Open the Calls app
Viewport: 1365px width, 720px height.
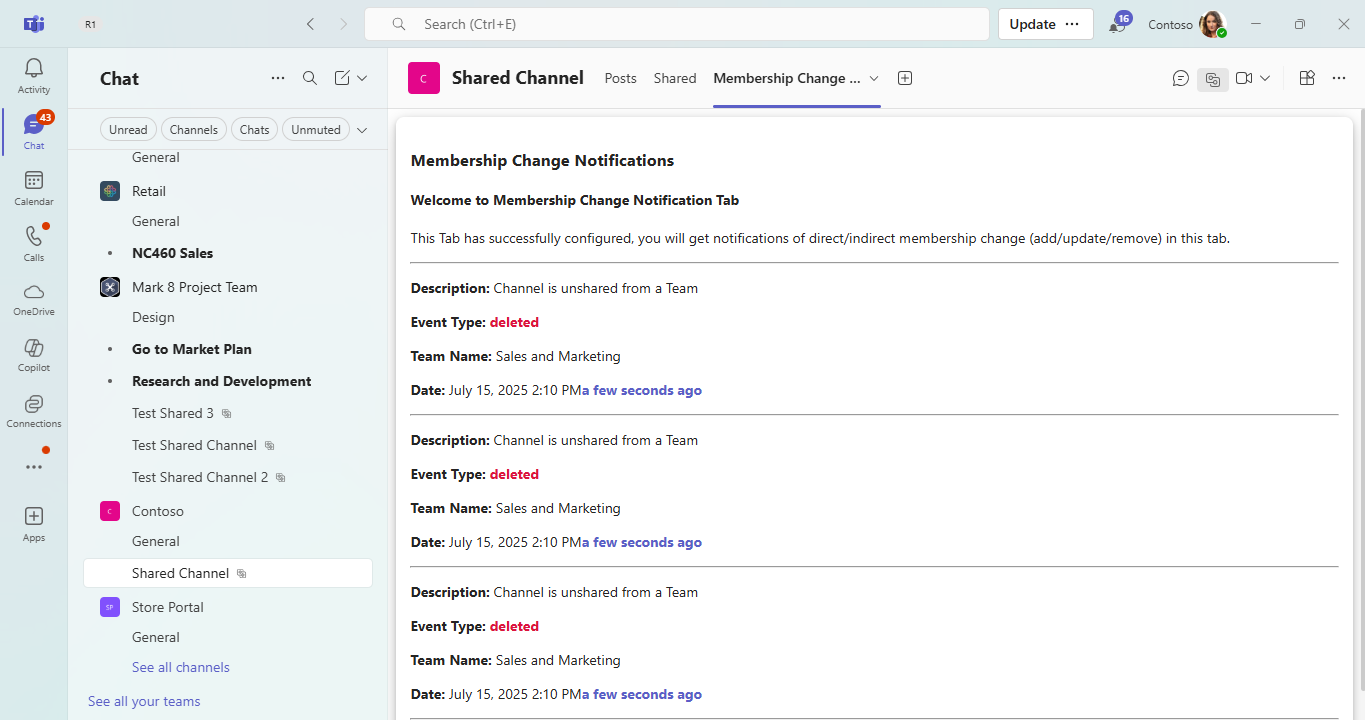34,244
